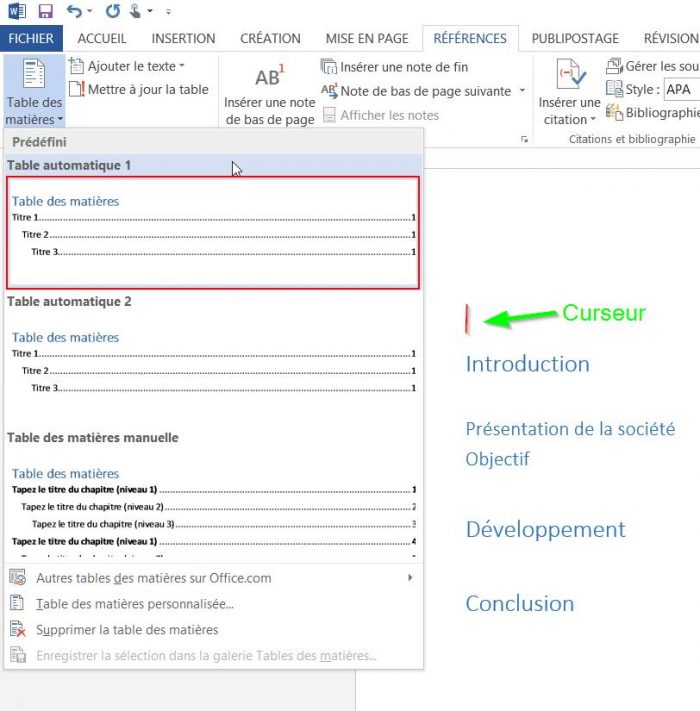Open the APA style combo box
Viewport: 700px width, 711px height.
(682, 89)
